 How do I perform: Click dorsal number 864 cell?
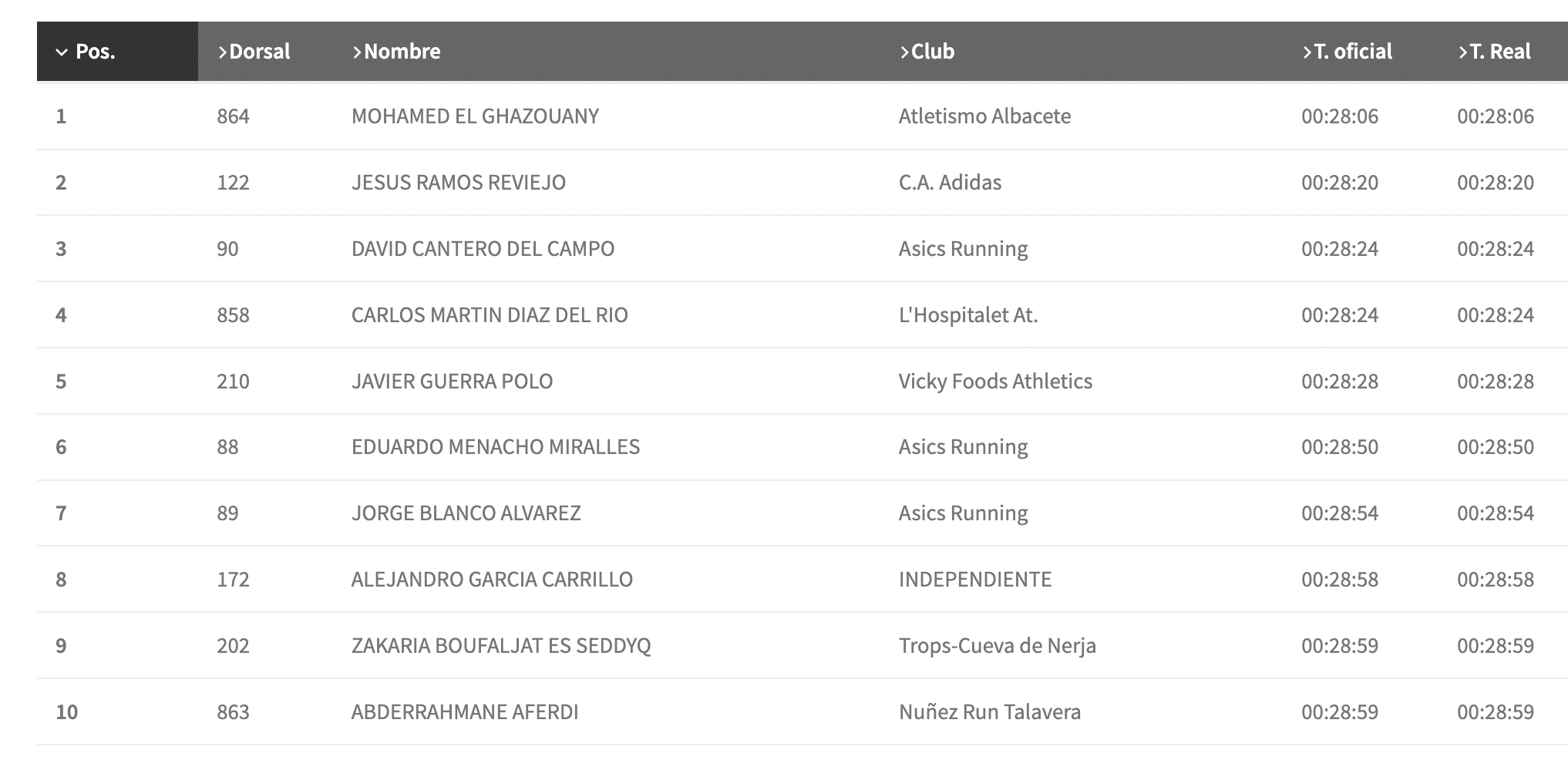pos(233,116)
